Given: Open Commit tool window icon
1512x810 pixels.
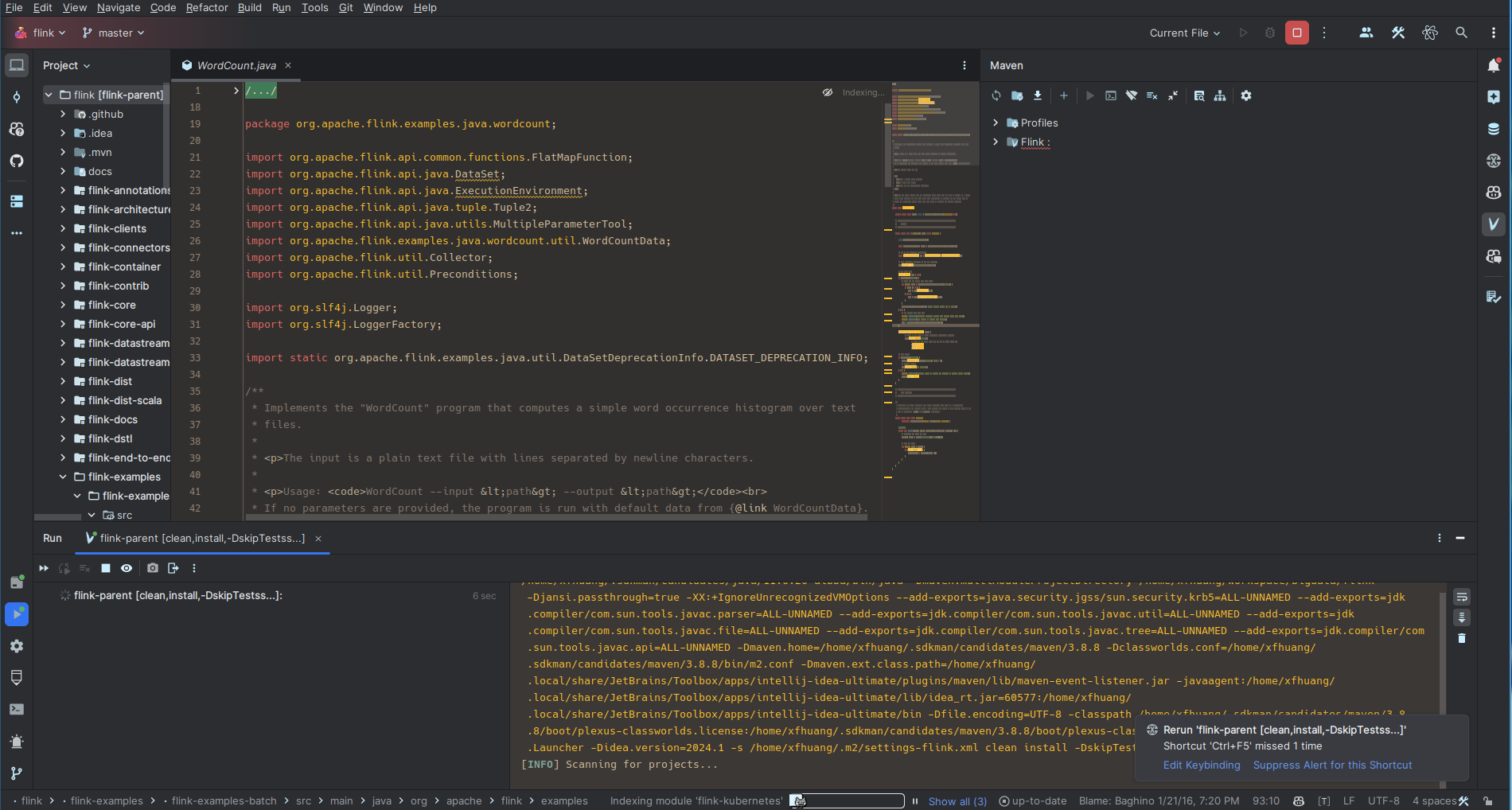Looking at the screenshot, I should pyautogui.click(x=17, y=97).
